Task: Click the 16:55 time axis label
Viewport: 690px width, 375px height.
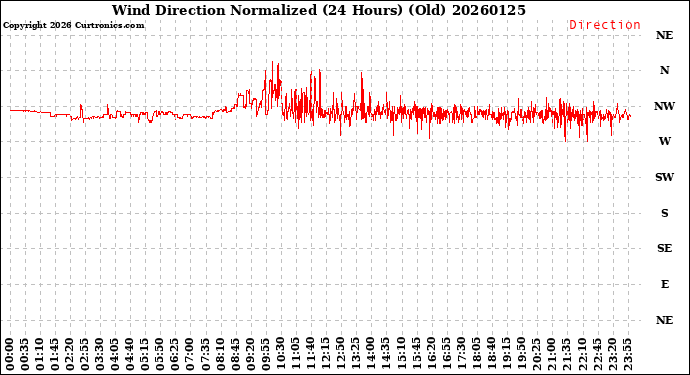Action: [446, 355]
